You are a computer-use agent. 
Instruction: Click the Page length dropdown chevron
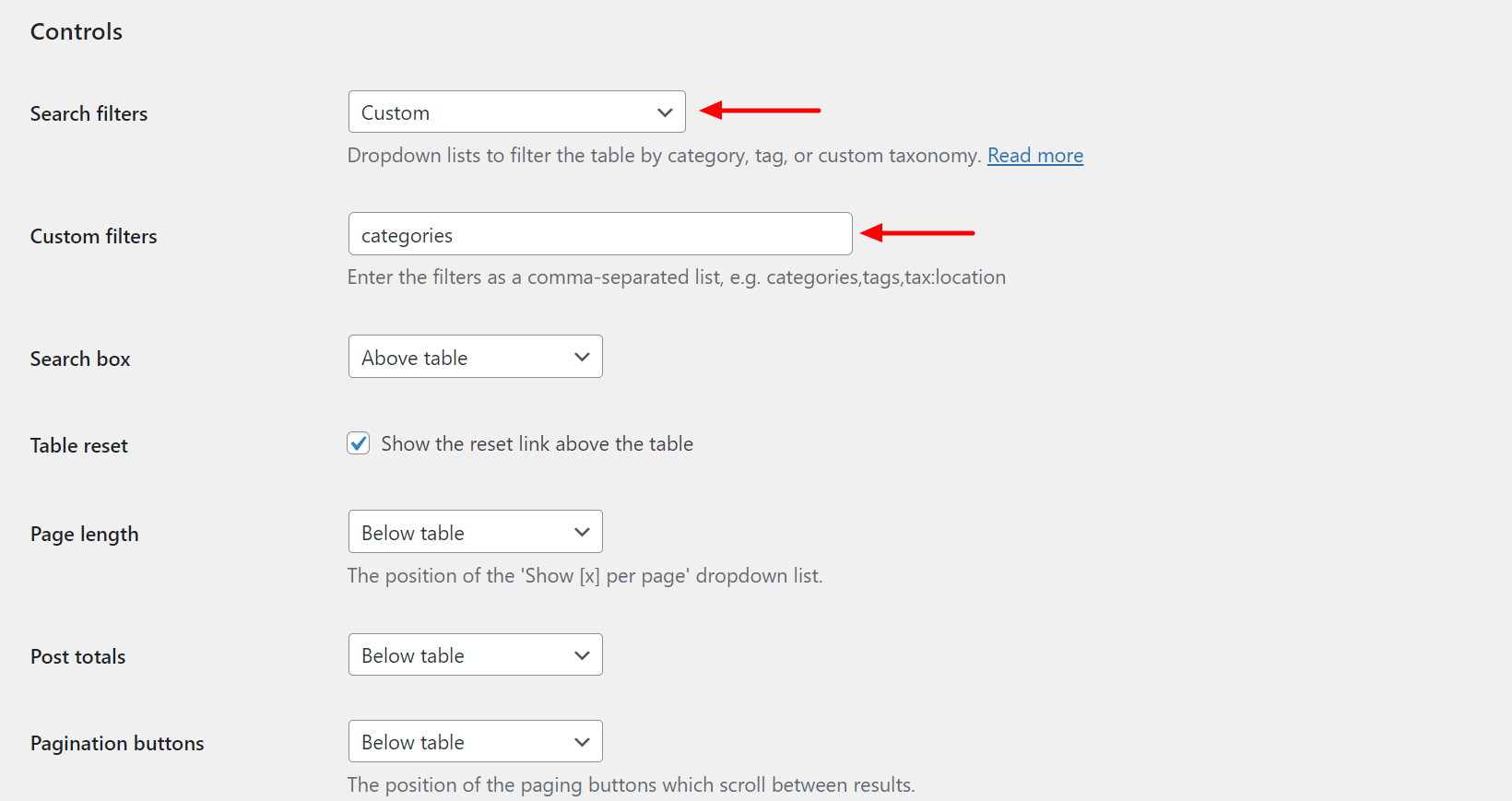click(581, 532)
